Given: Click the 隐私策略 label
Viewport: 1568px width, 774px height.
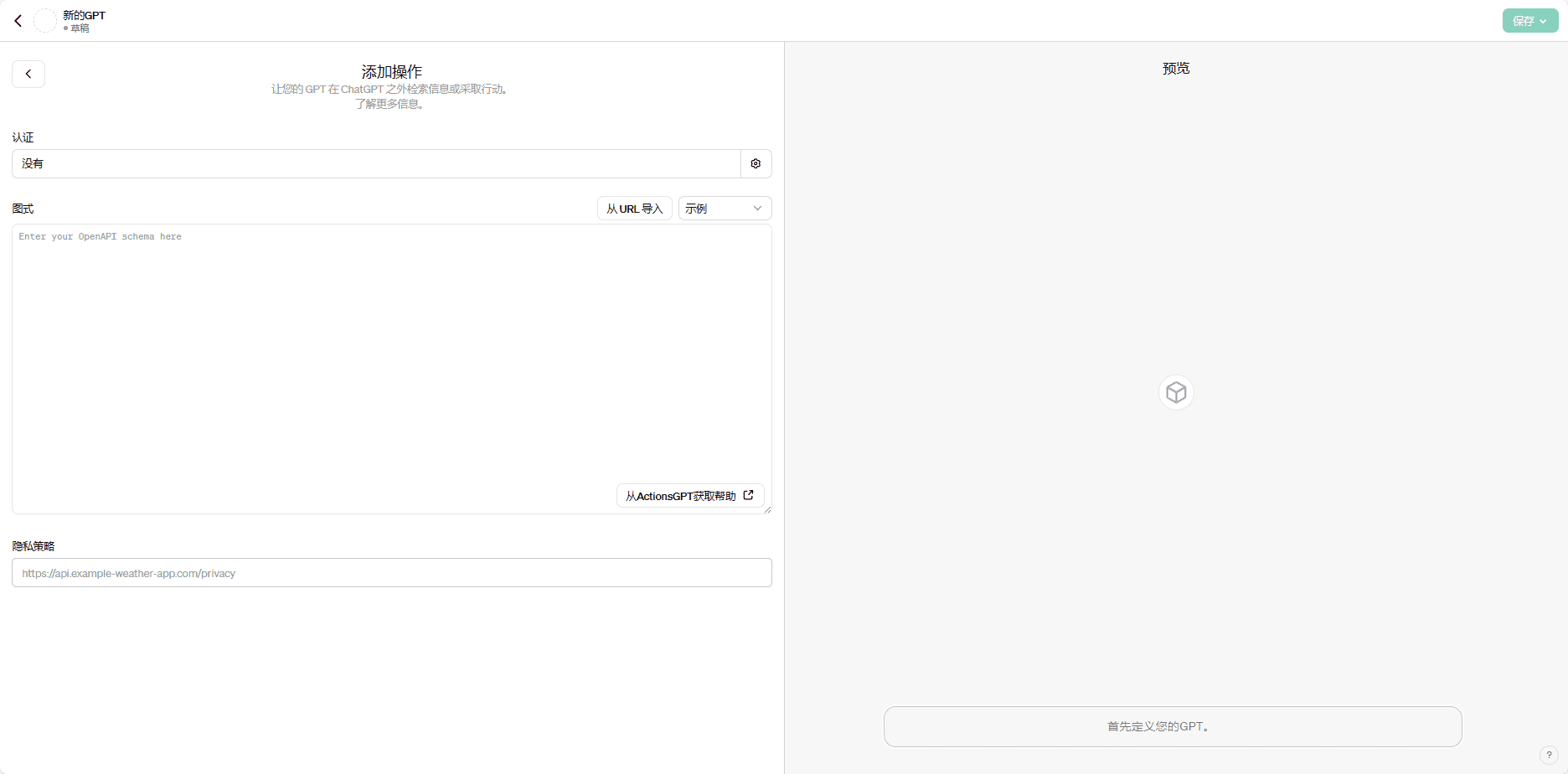Looking at the screenshot, I should point(34,546).
